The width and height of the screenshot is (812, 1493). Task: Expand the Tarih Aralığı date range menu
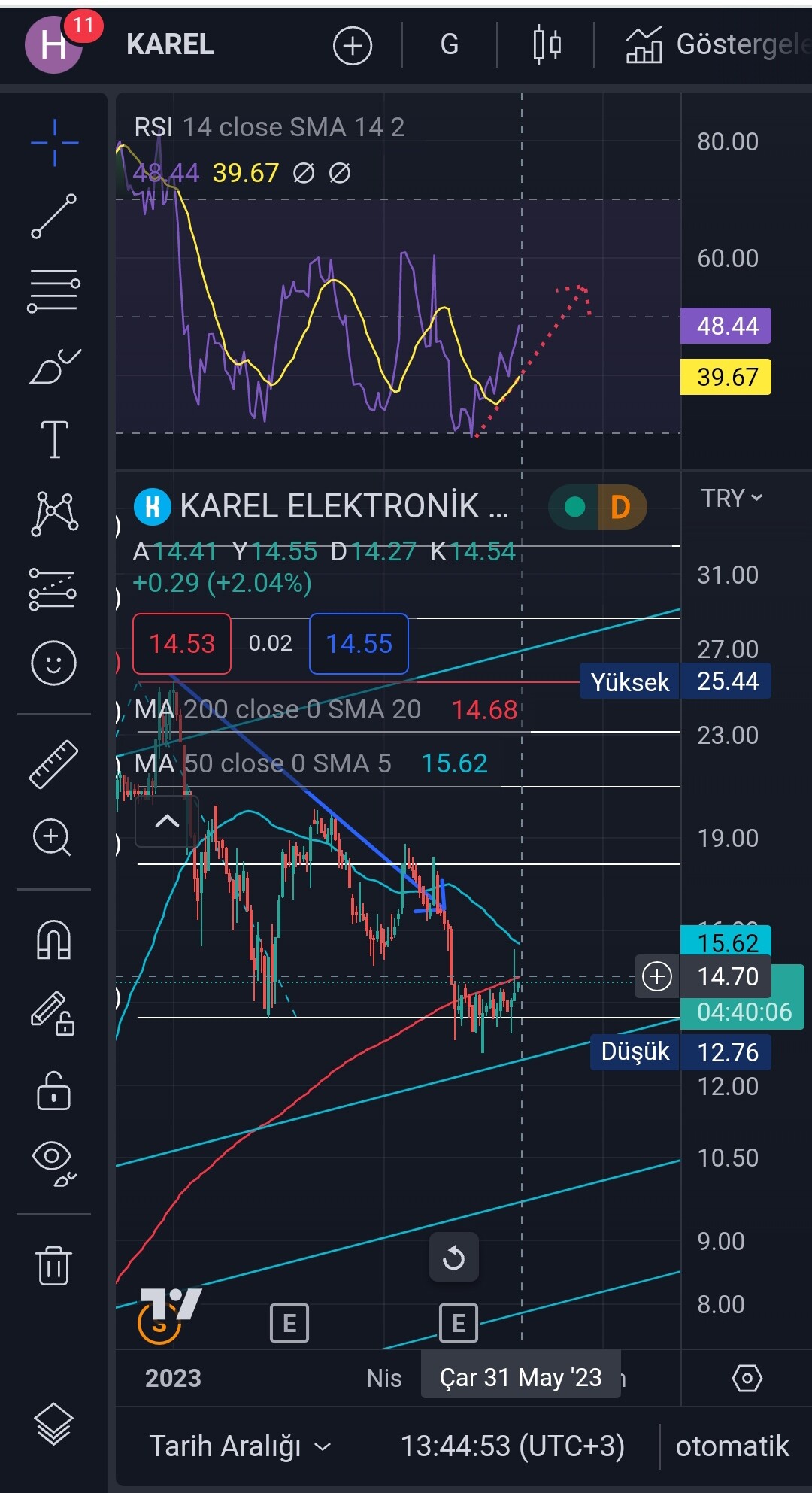240,1446
